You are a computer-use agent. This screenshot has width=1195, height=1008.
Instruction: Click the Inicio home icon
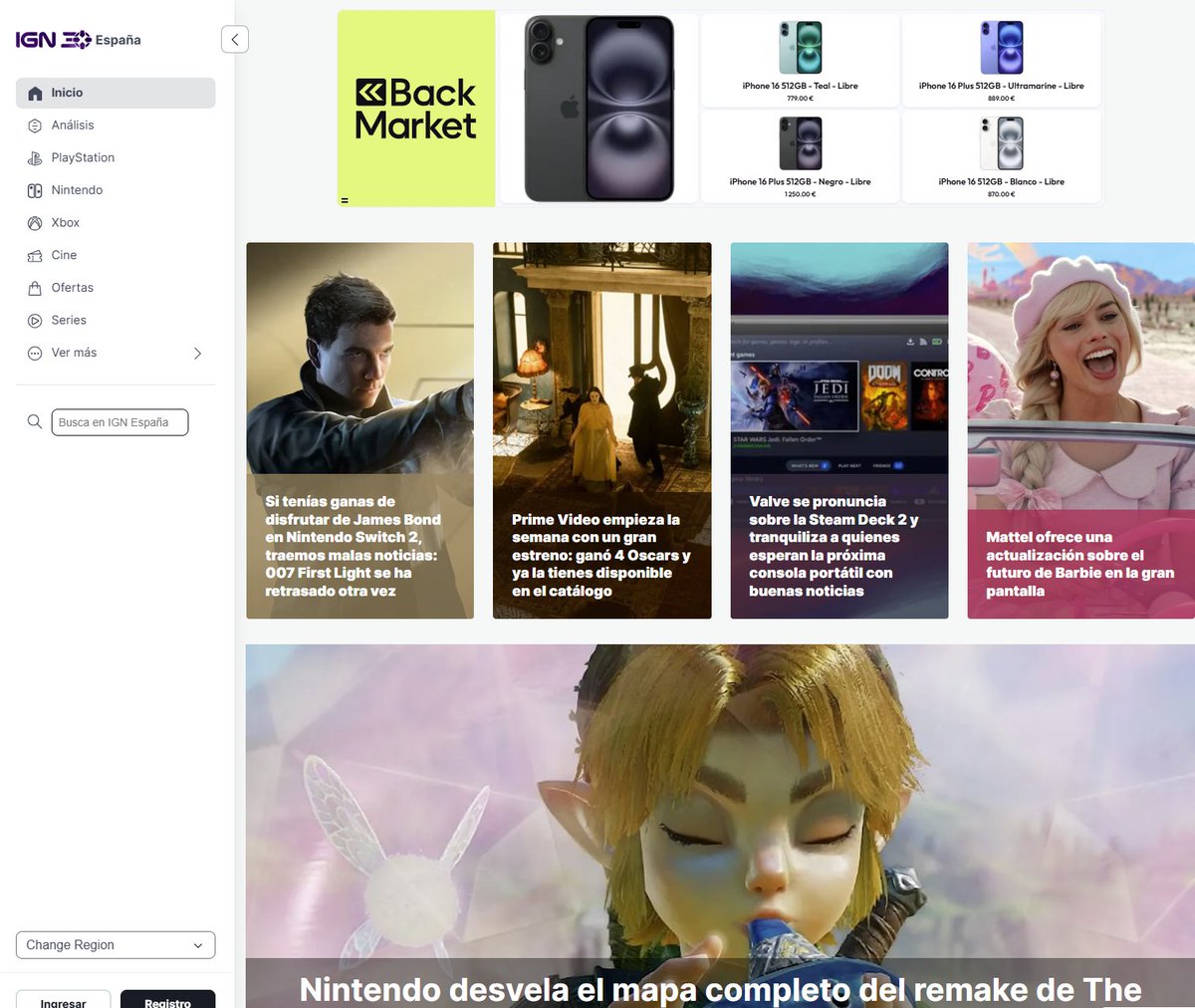click(x=35, y=94)
